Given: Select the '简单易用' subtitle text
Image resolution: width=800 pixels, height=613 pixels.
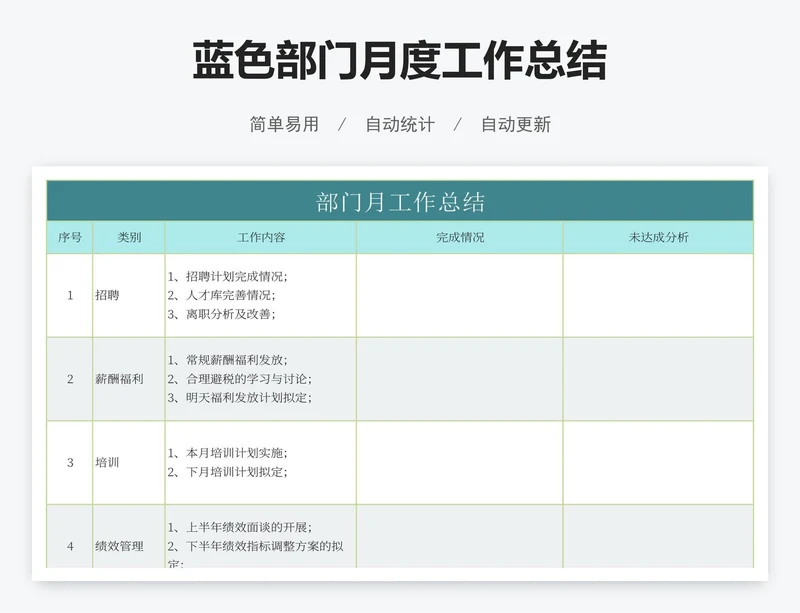Looking at the screenshot, I should 284,124.
